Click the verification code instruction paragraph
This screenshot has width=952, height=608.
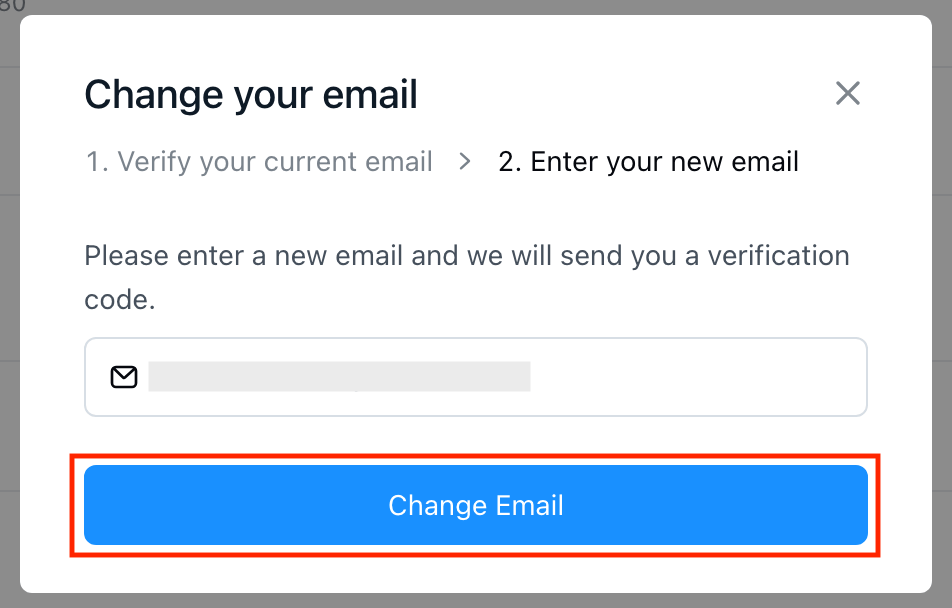[x=466, y=278]
